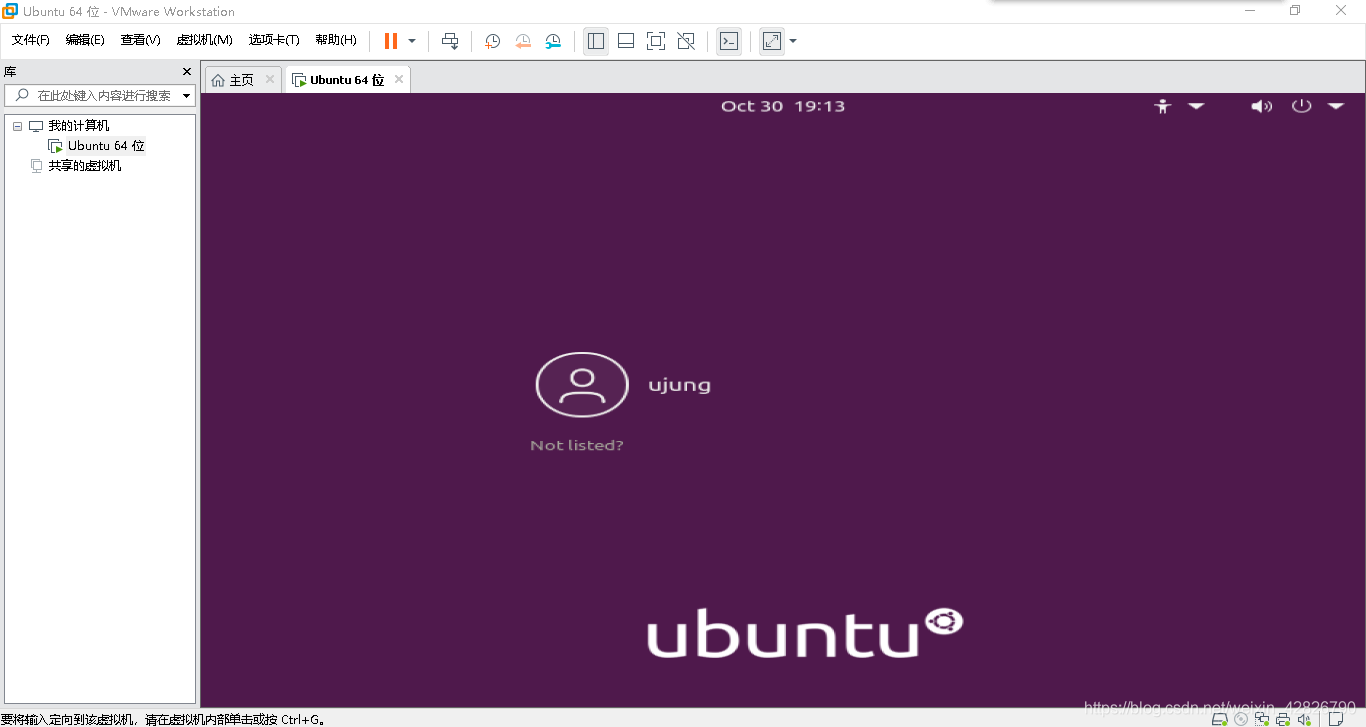Toggle the library sidebar view button
Viewport: 1366px width, 727px height.
tap(596, 41)
